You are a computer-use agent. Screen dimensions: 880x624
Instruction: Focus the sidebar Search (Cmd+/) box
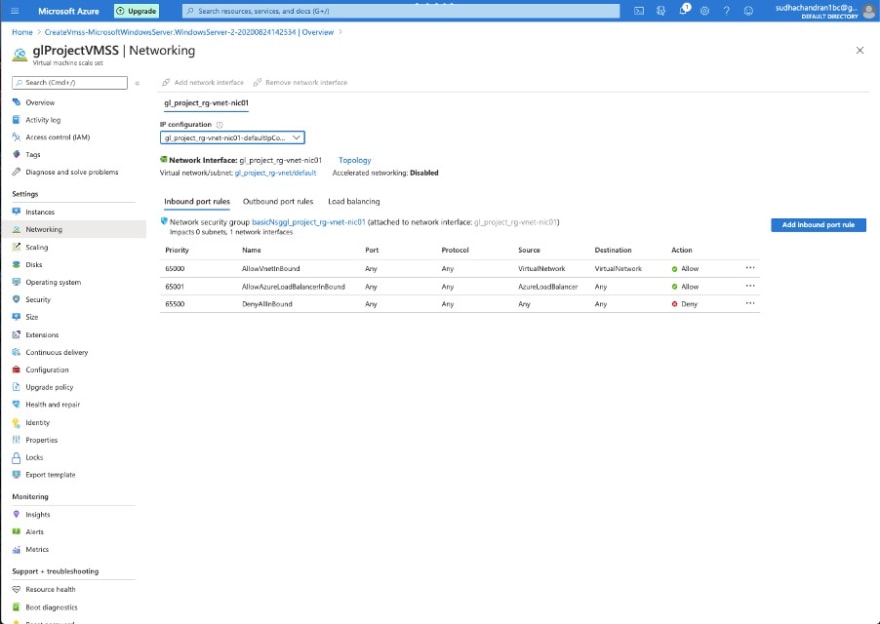point(70,82)
